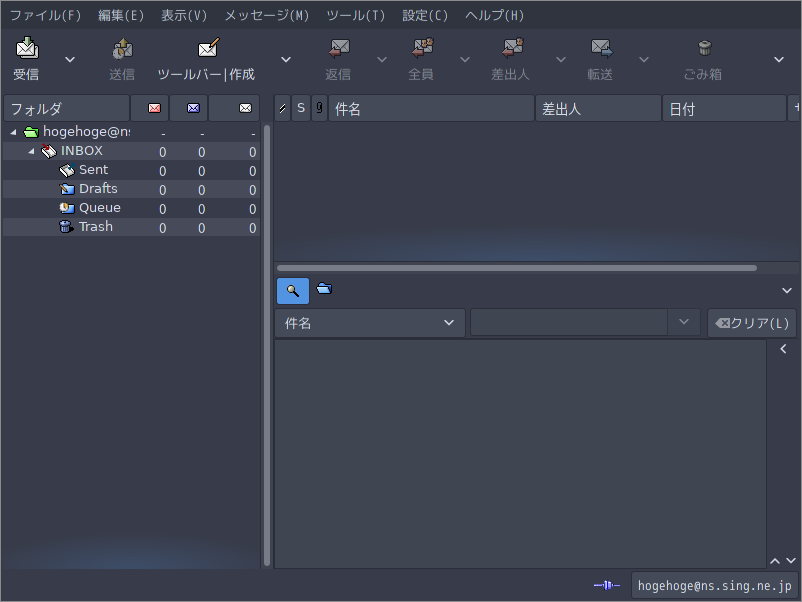Open the 件名 search type dropdown
Image resolution: width=802 pixels, height=602 pixels.
coord(370,323)
